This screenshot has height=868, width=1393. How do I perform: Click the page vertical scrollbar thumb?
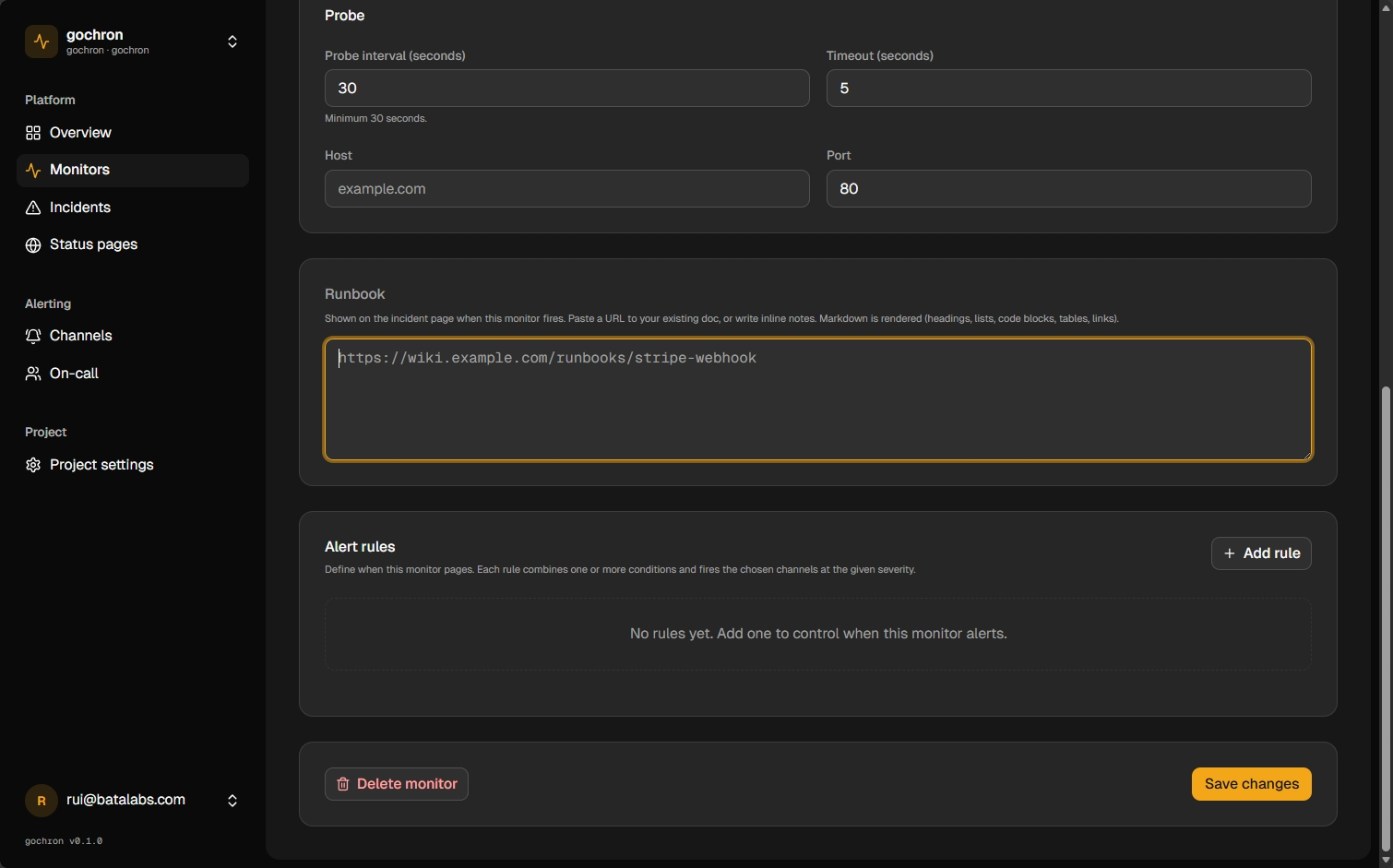1385,618
